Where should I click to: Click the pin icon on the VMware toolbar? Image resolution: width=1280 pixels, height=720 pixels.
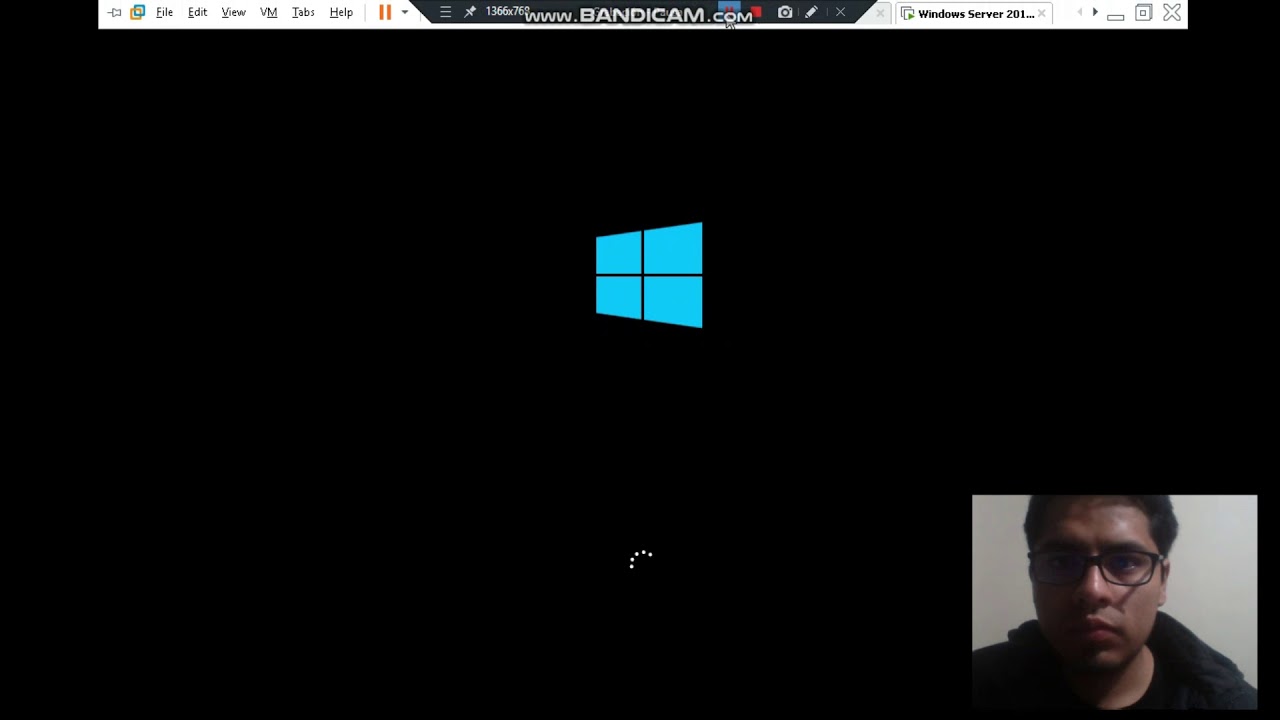[x=114, y=13]
